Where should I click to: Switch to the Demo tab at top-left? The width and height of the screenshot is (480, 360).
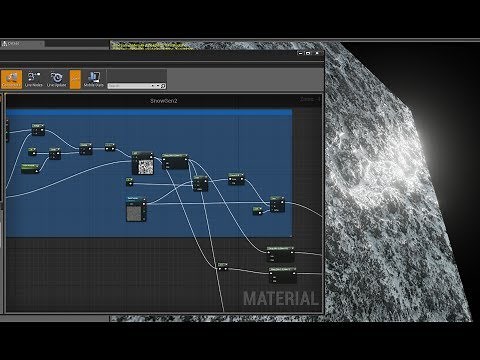pos(22,44)
